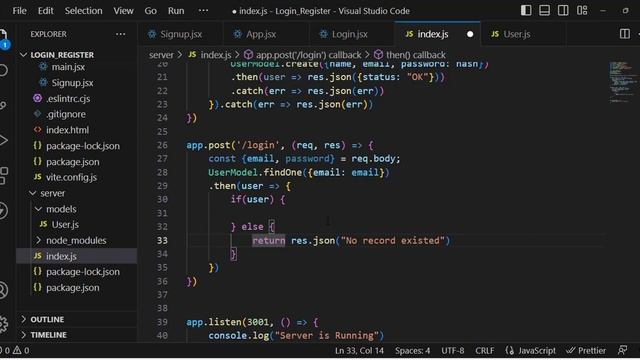The height and width of the screenshot is (360, 640).
Task: Split the editor right
Action: pyautogui.click(x=624, y=34)
